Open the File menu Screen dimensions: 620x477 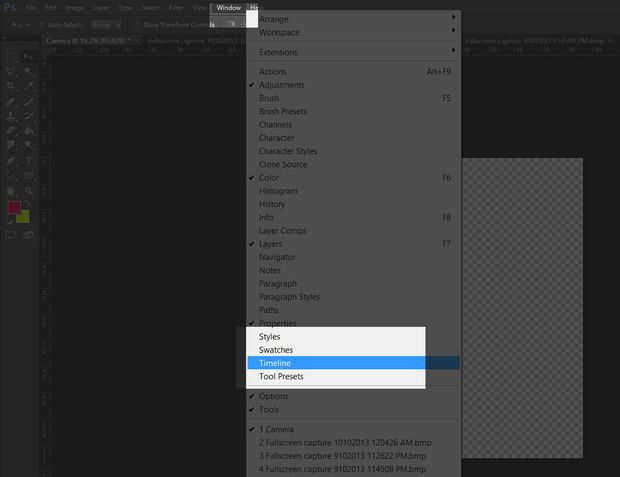pos(31,8)
